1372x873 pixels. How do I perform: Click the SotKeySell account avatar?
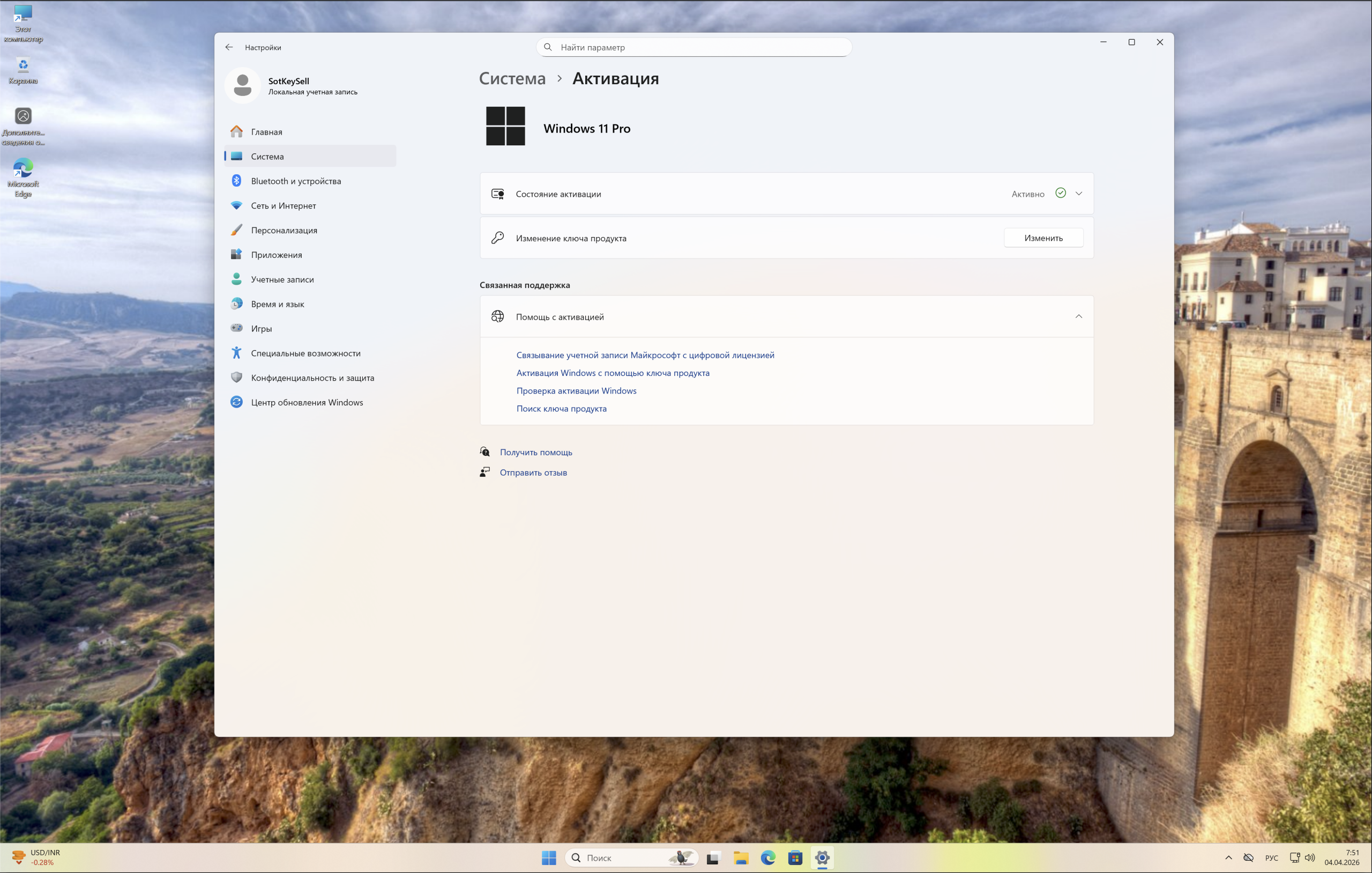pyautogui.click(x=243, y=84)
